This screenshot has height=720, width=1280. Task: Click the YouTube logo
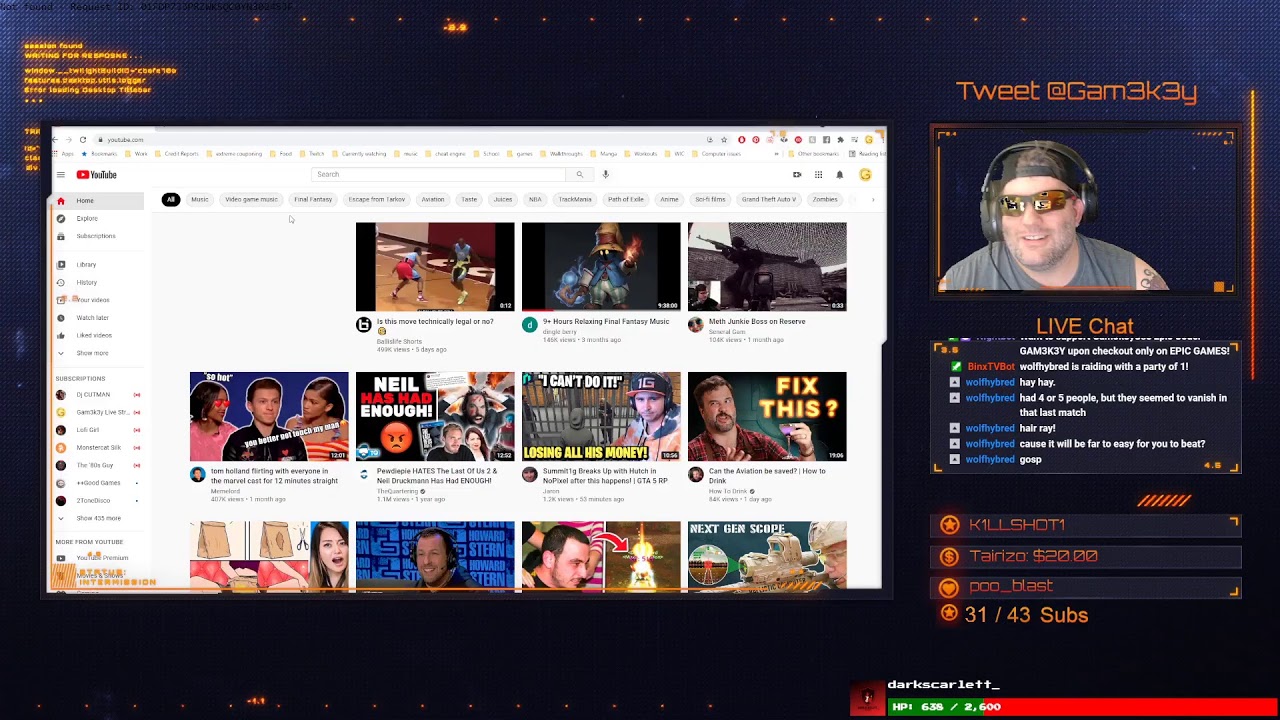97,175
